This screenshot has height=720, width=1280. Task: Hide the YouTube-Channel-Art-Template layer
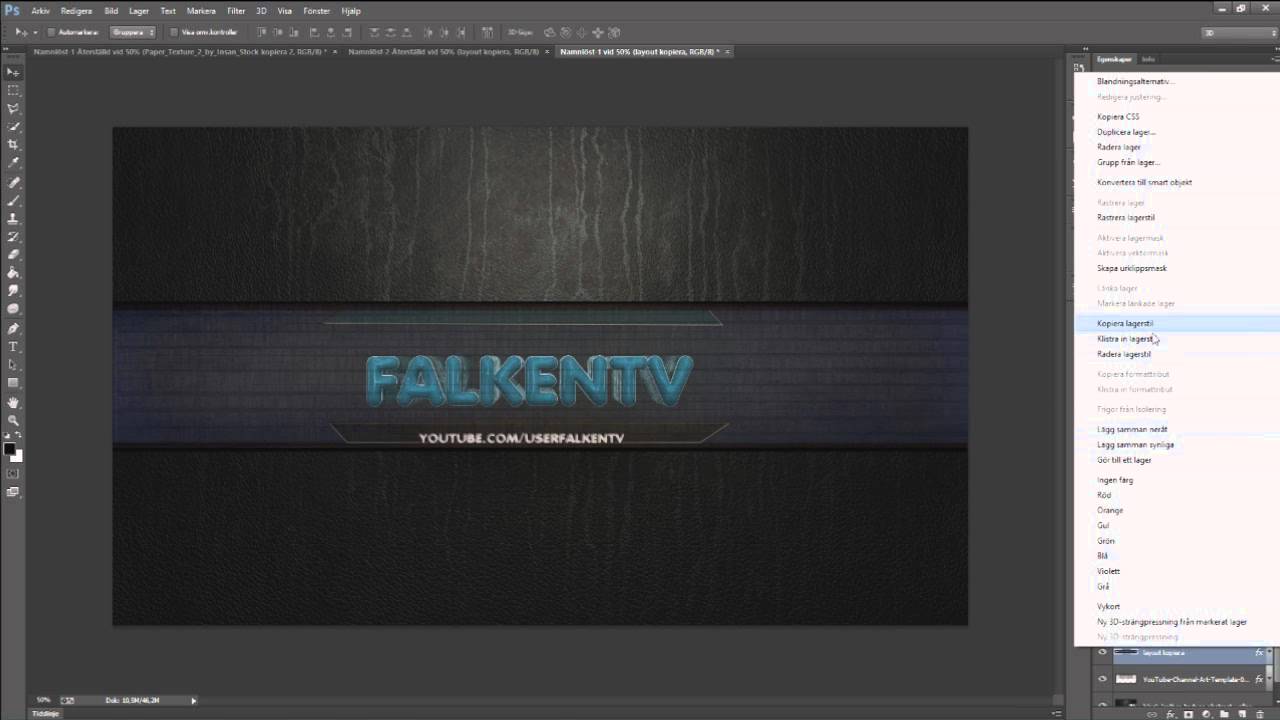(1102, 679)
